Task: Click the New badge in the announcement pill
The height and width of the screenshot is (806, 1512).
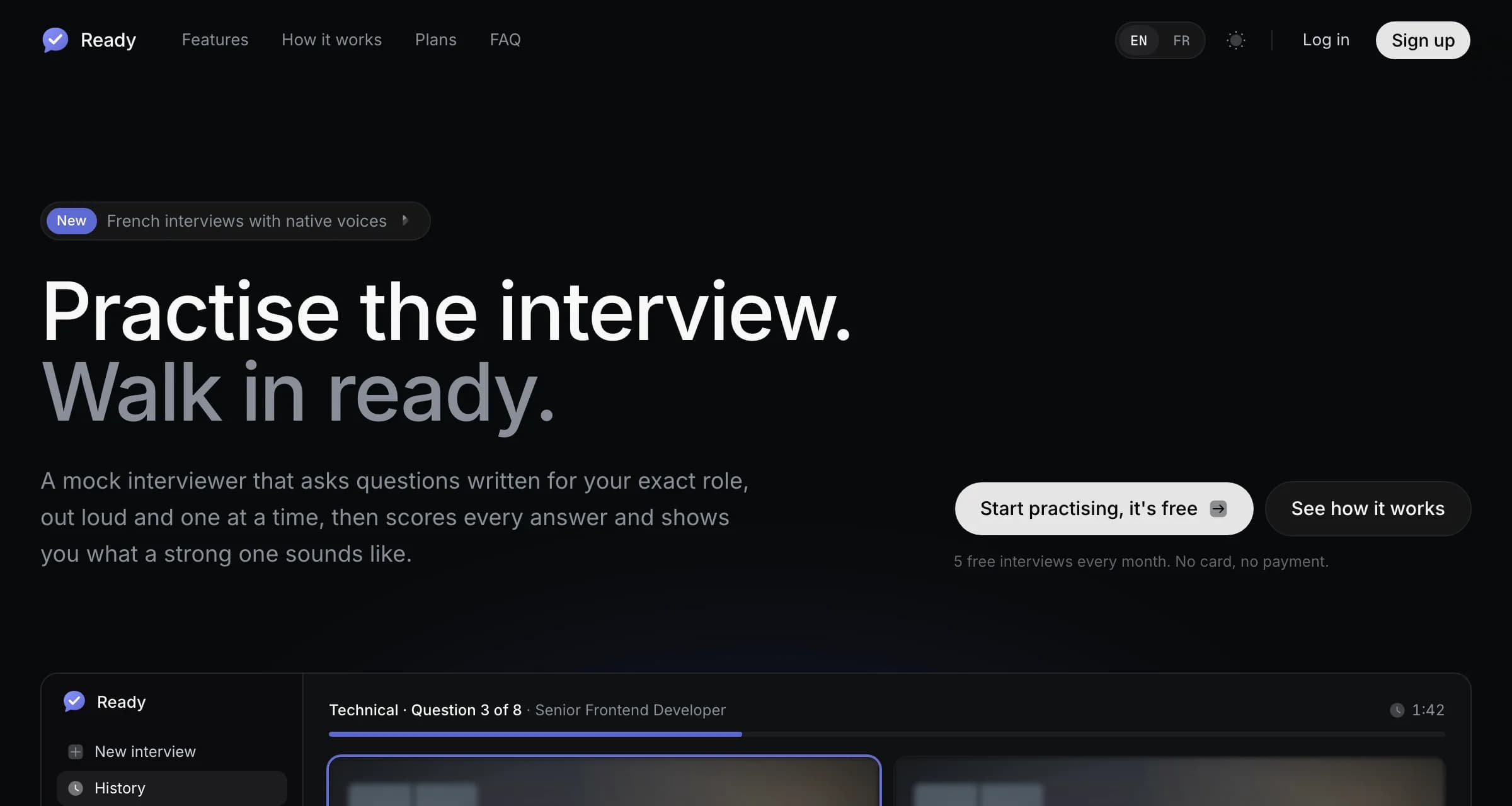Action: (71, 220)
